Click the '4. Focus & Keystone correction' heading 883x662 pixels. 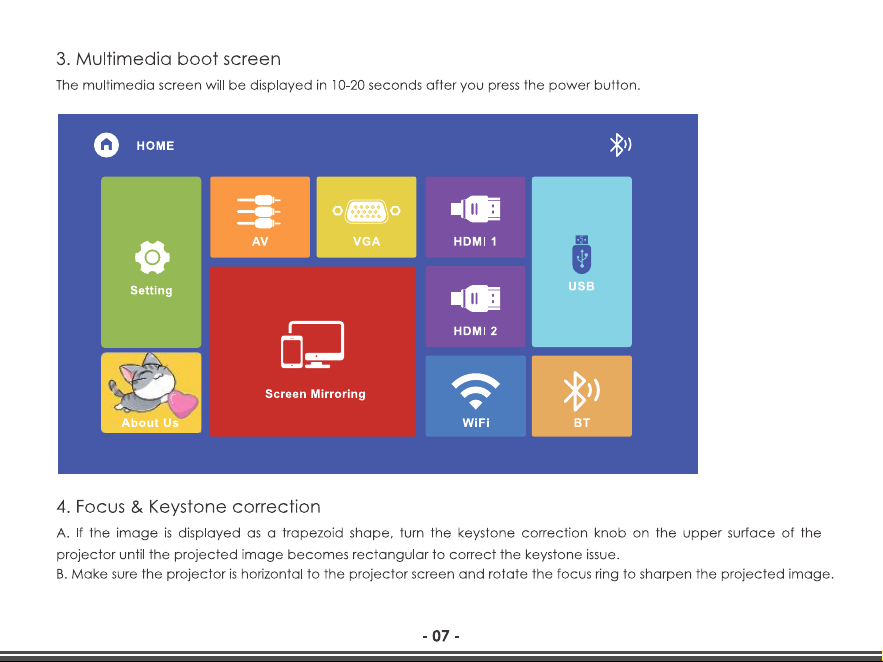(x=188, y=507)
